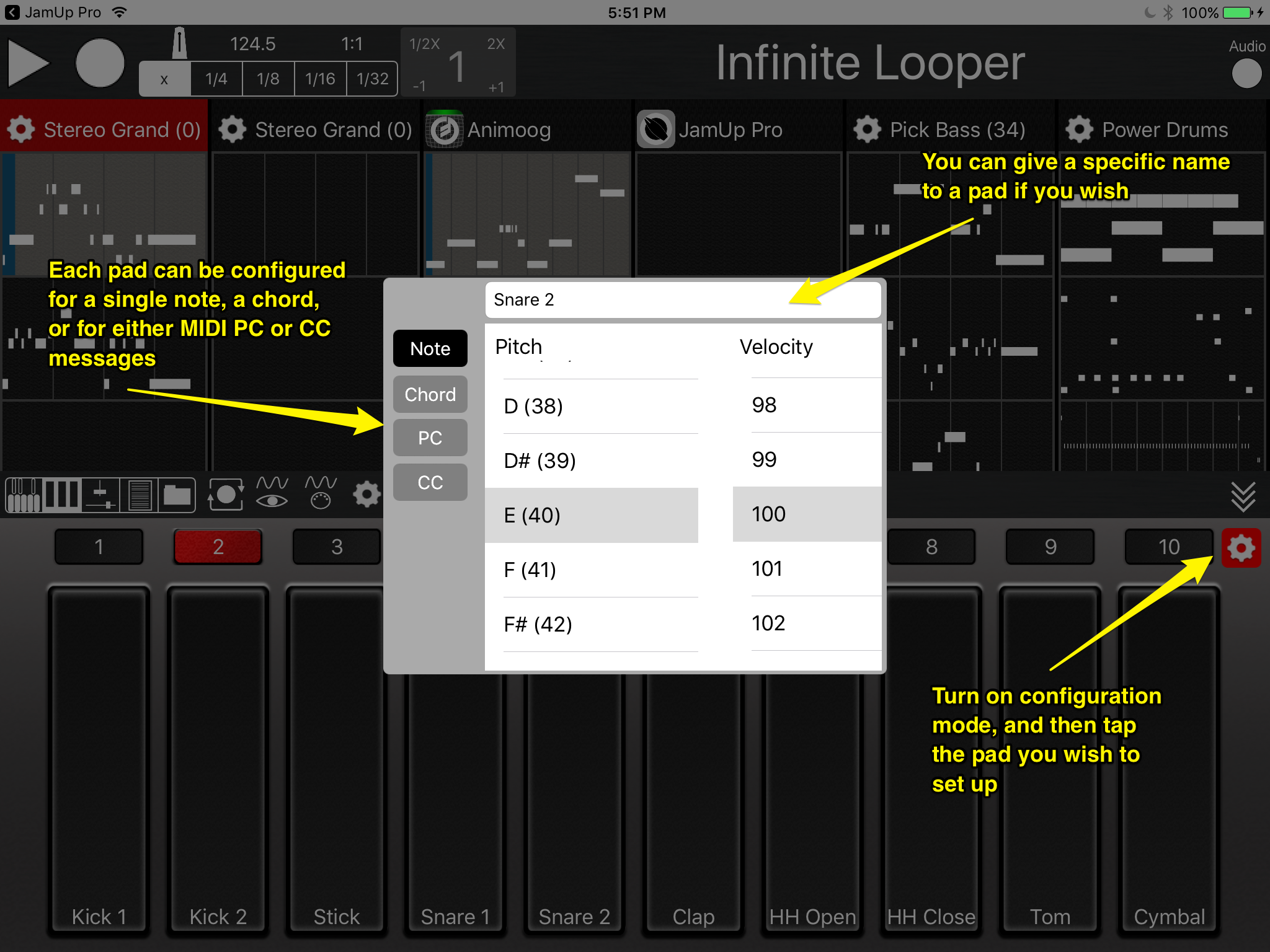Open the Animoog app icon

tap(445, 130)
